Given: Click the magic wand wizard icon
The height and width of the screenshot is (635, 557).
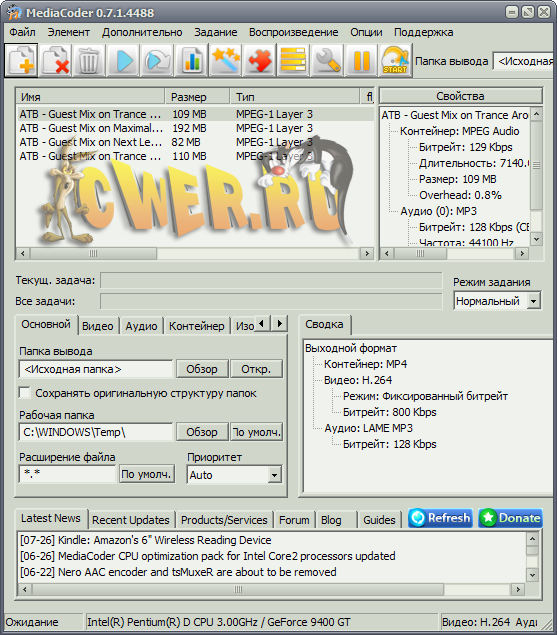Looking at the screenshot, I should (x=226, y=60).
